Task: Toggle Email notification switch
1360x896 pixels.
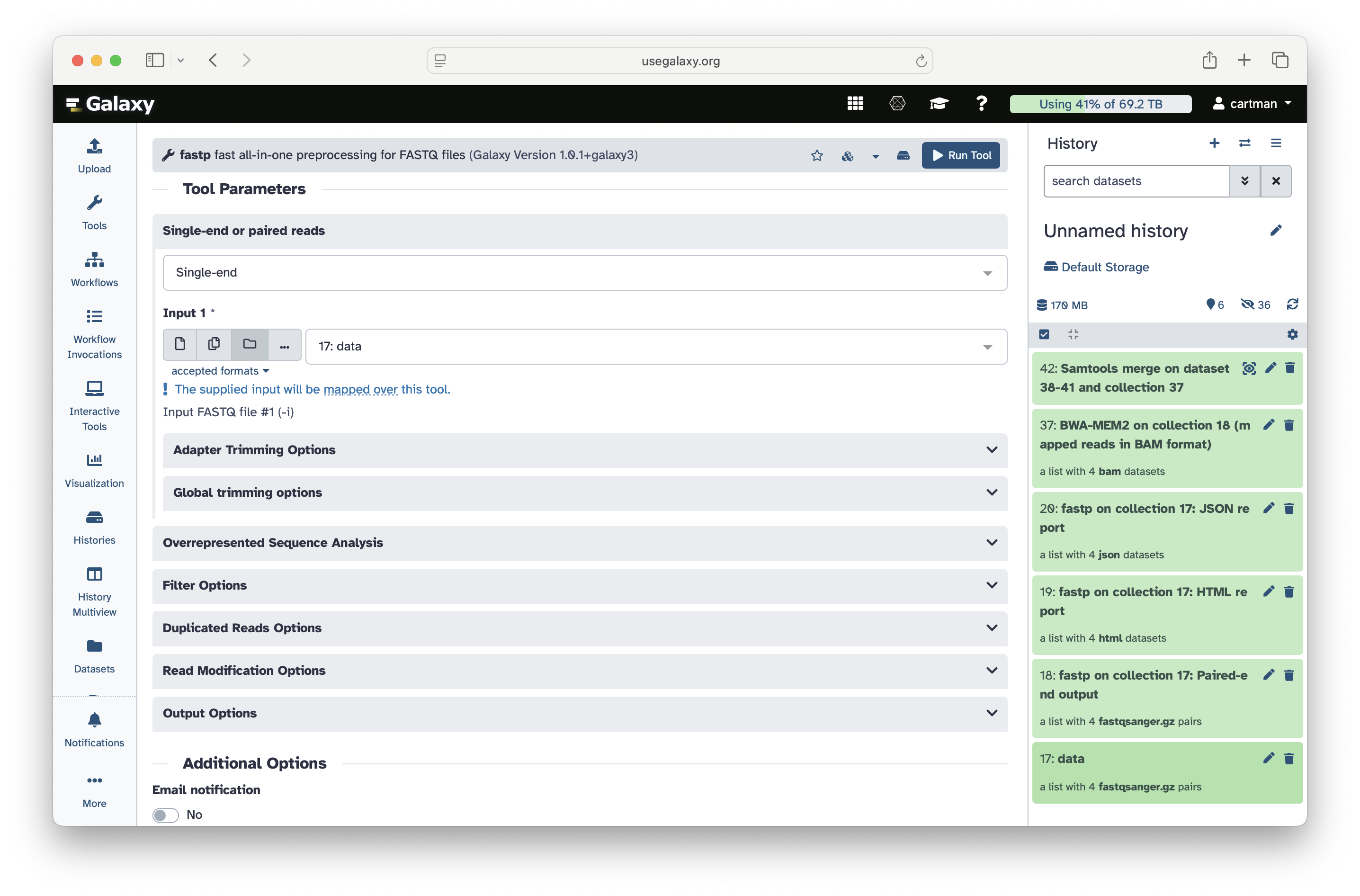Action: click(x=166, y=815)
